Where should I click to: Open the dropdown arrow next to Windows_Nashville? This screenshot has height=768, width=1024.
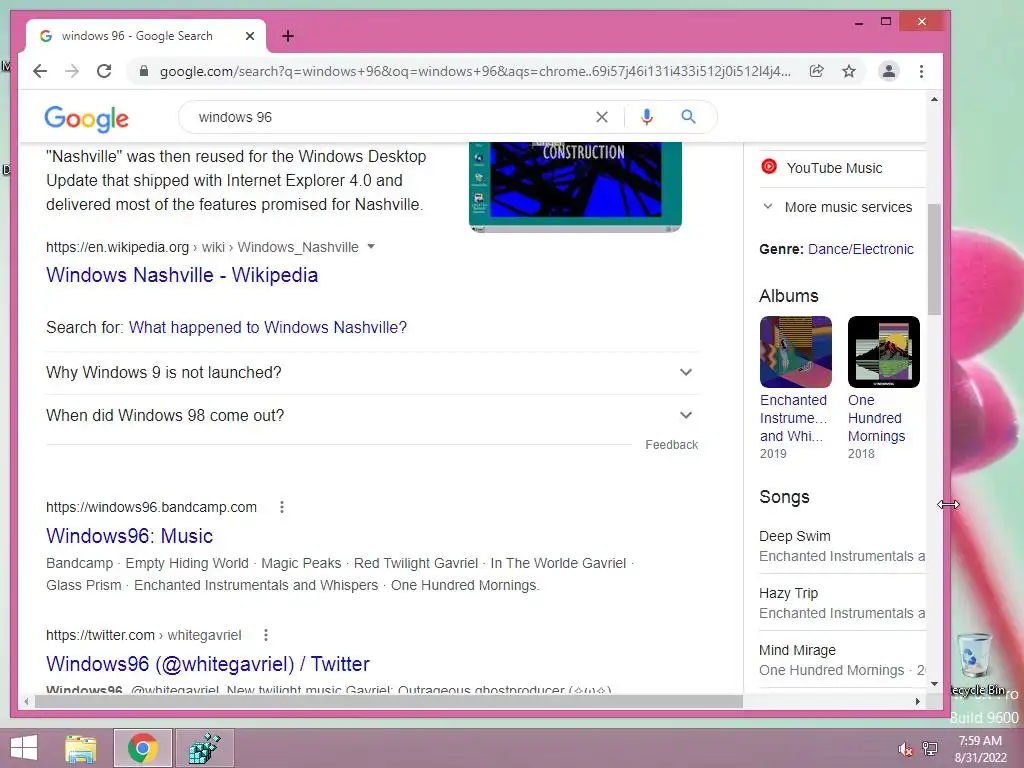[371, 247]
